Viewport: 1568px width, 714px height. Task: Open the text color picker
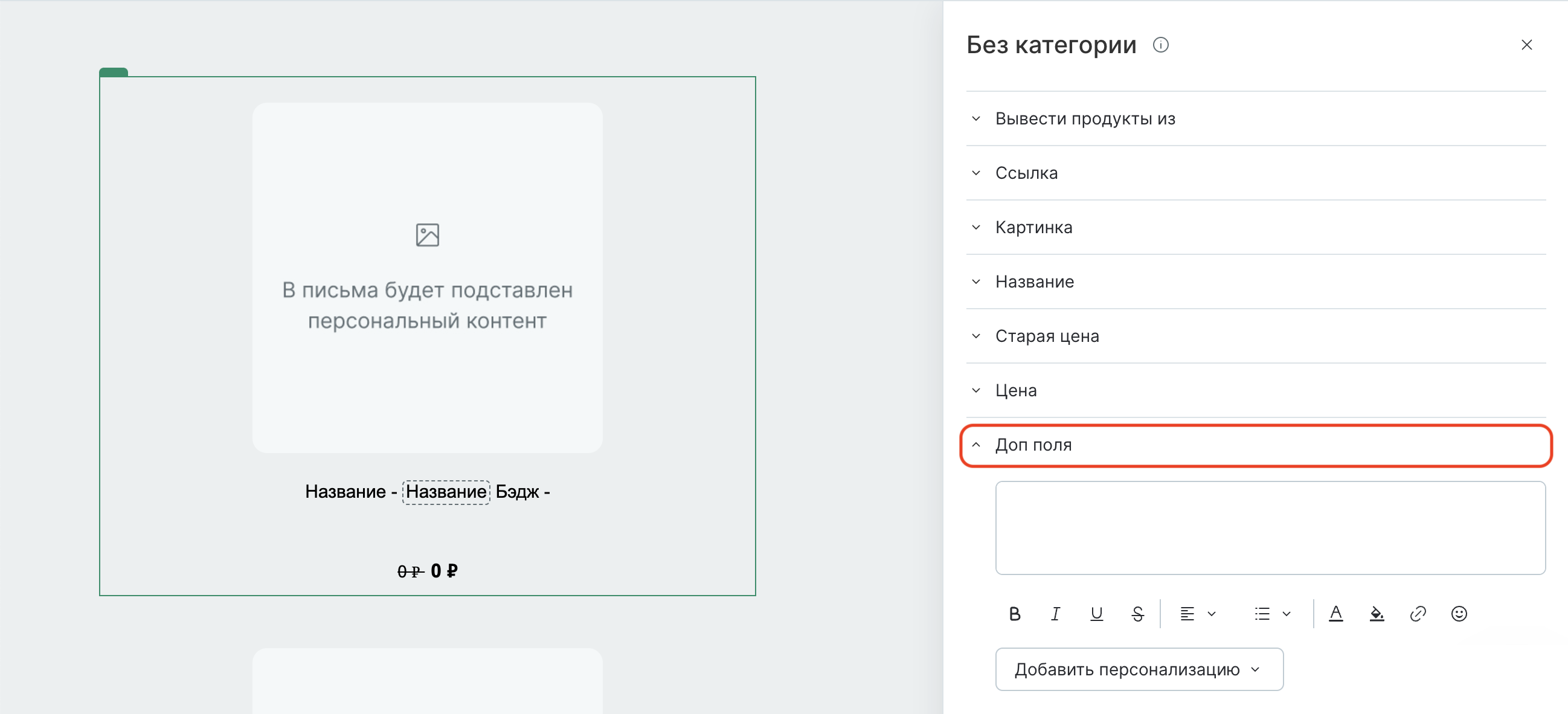coord(1335,614)
